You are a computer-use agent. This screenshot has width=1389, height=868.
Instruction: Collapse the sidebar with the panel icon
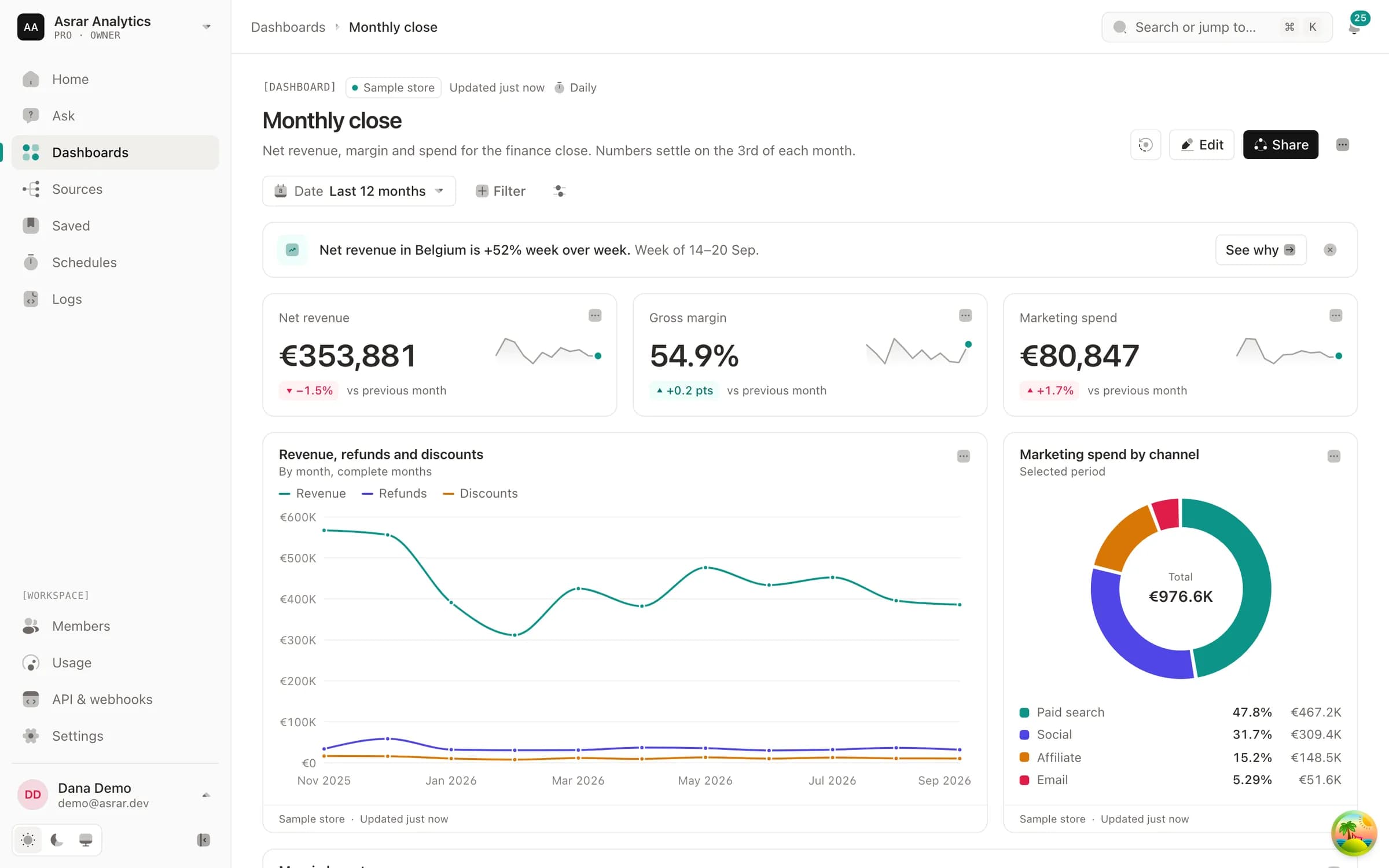tap(203, 840)
